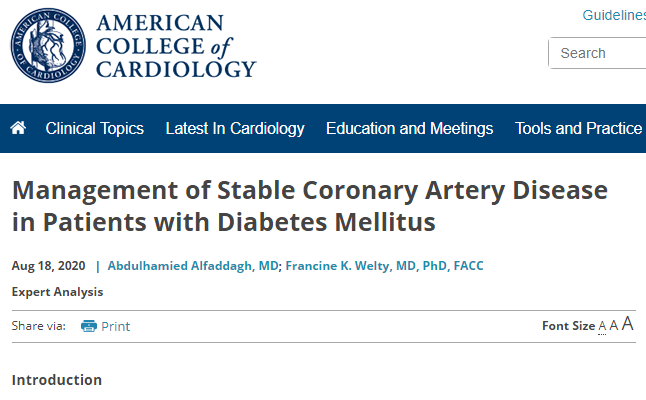Click the American College of Cardiology seal logo
The image size is (646, 400).
click(x=48, y=45)
